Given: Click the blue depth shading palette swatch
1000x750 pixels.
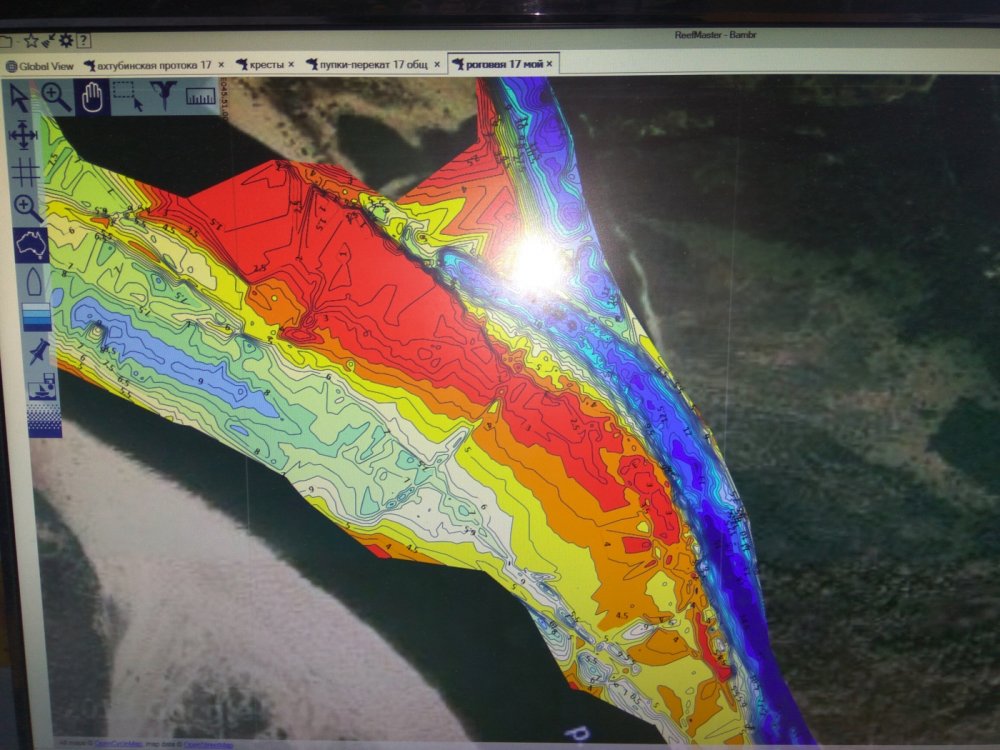Looking at the screenshot, I should coord(35,316).
